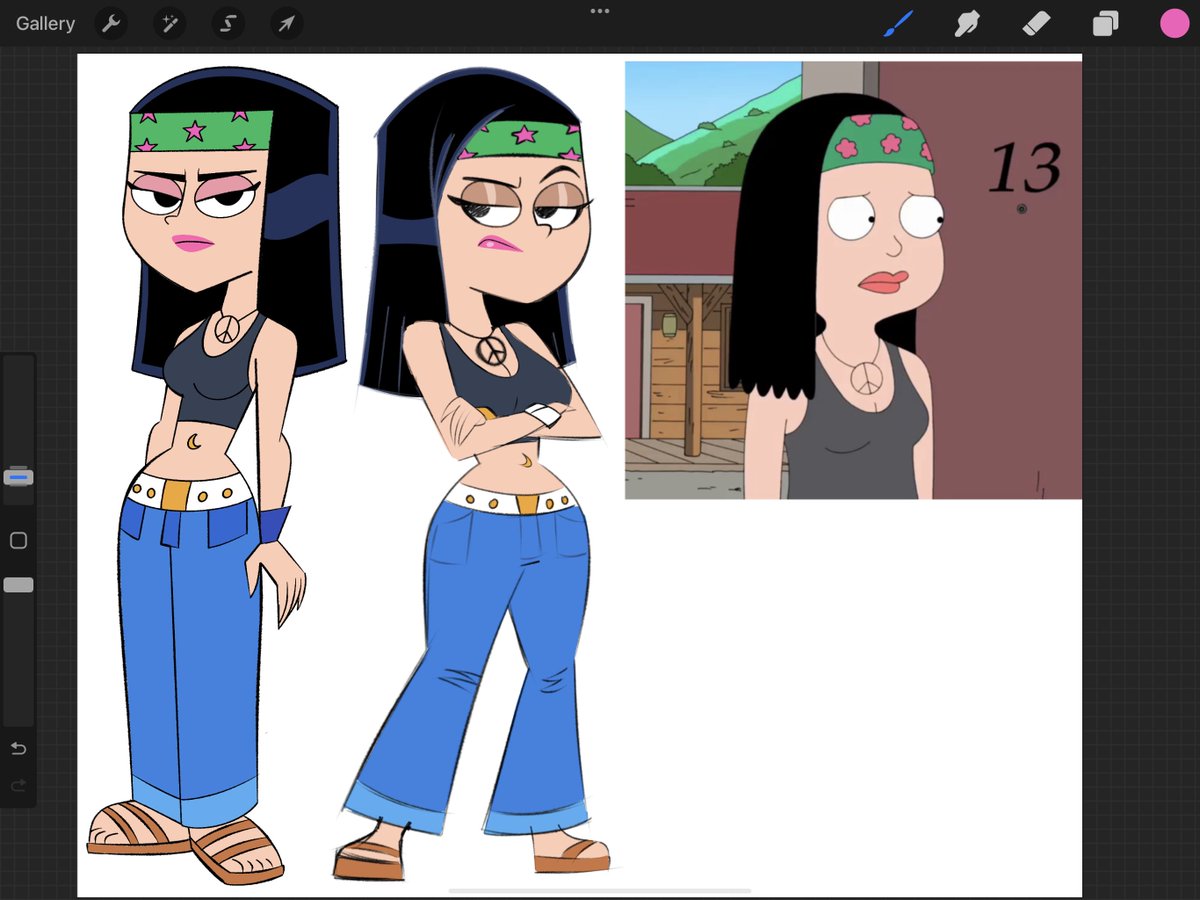Open the pink active color picker
Screen dimensions: 1200x900
[1174, 24]
